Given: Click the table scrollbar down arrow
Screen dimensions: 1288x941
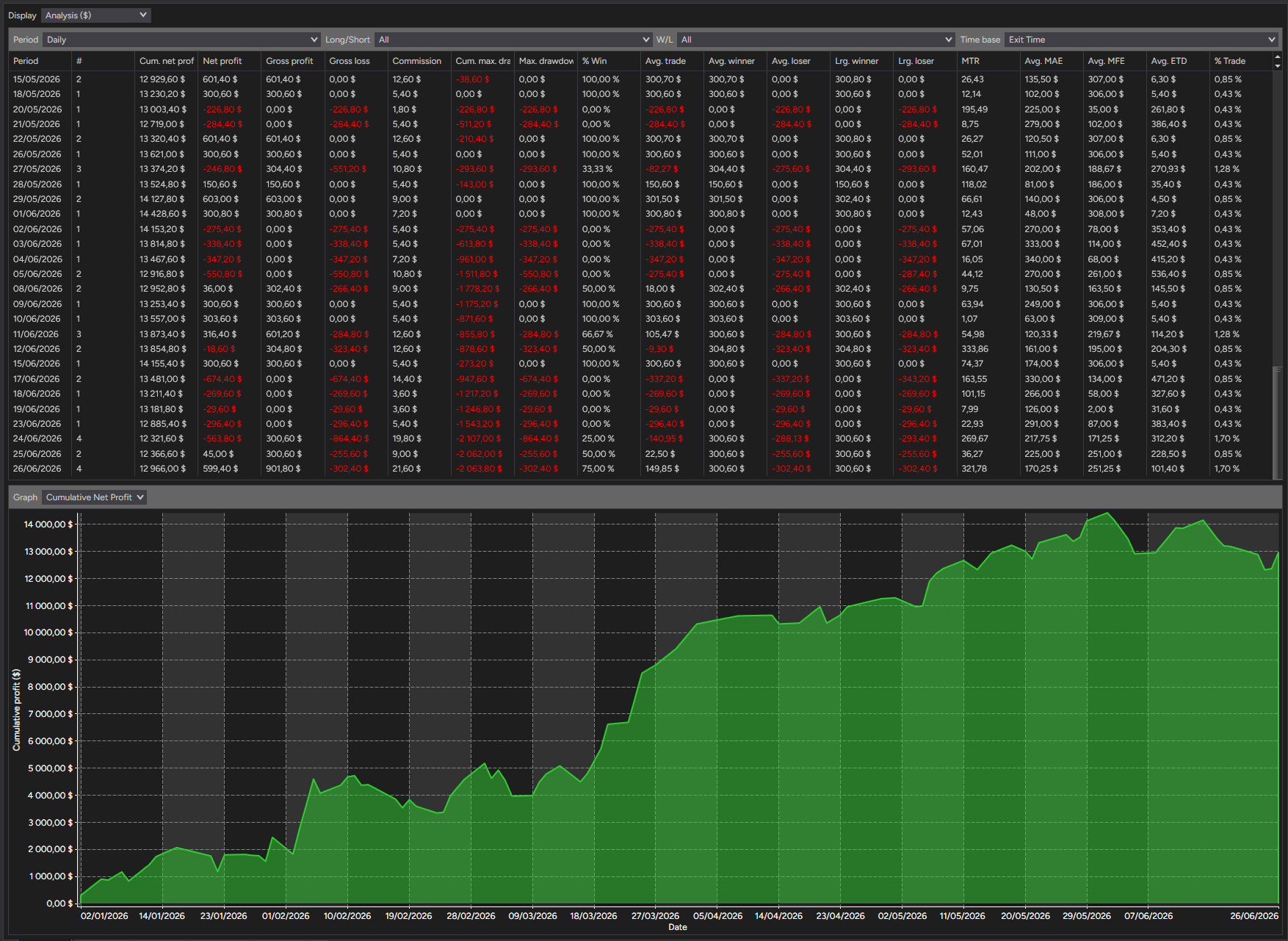Looking at the screenshot, I should pyautogui.click(x=1278, y=66).
